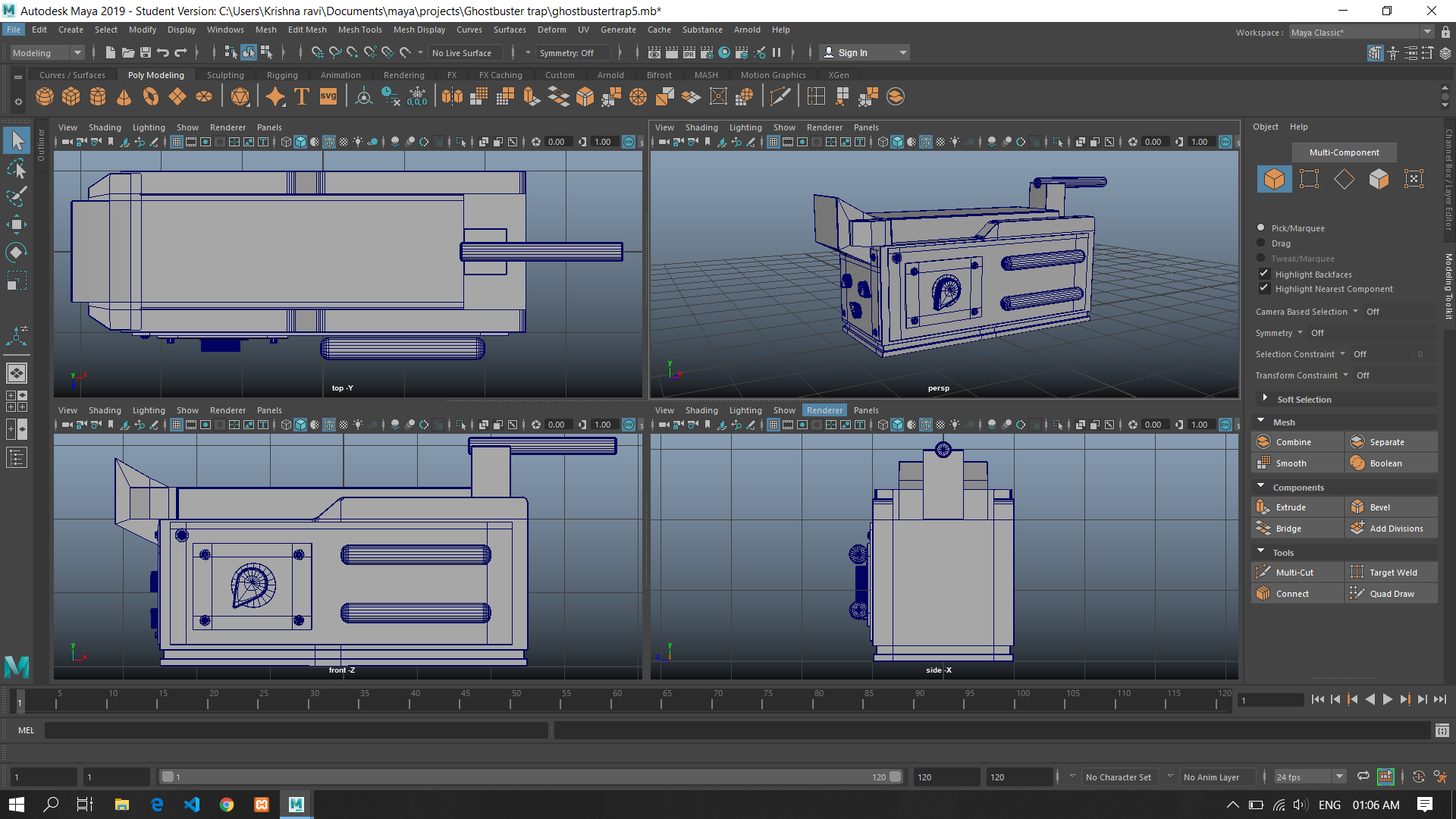Click the Redo arrow in status line
Screen dimensions: 1456x819
tap(180, 52)
